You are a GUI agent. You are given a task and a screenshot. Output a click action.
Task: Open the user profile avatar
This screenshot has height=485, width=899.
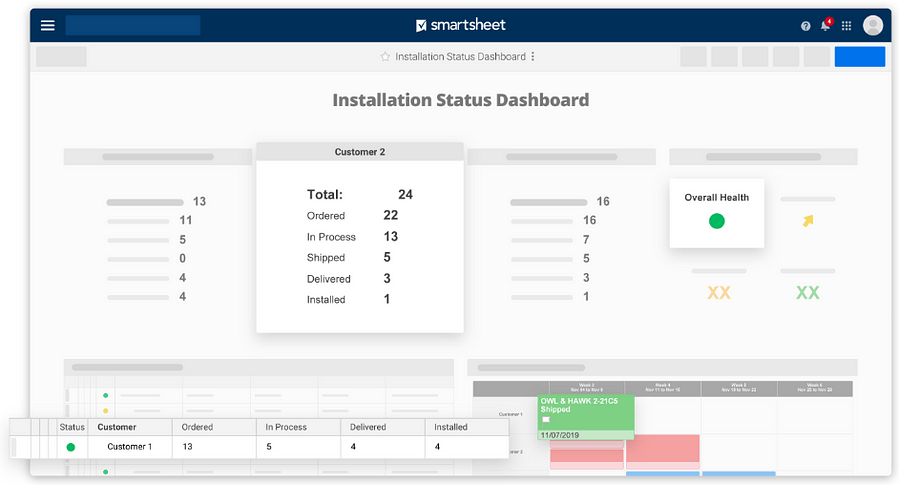tap(873, 25)
